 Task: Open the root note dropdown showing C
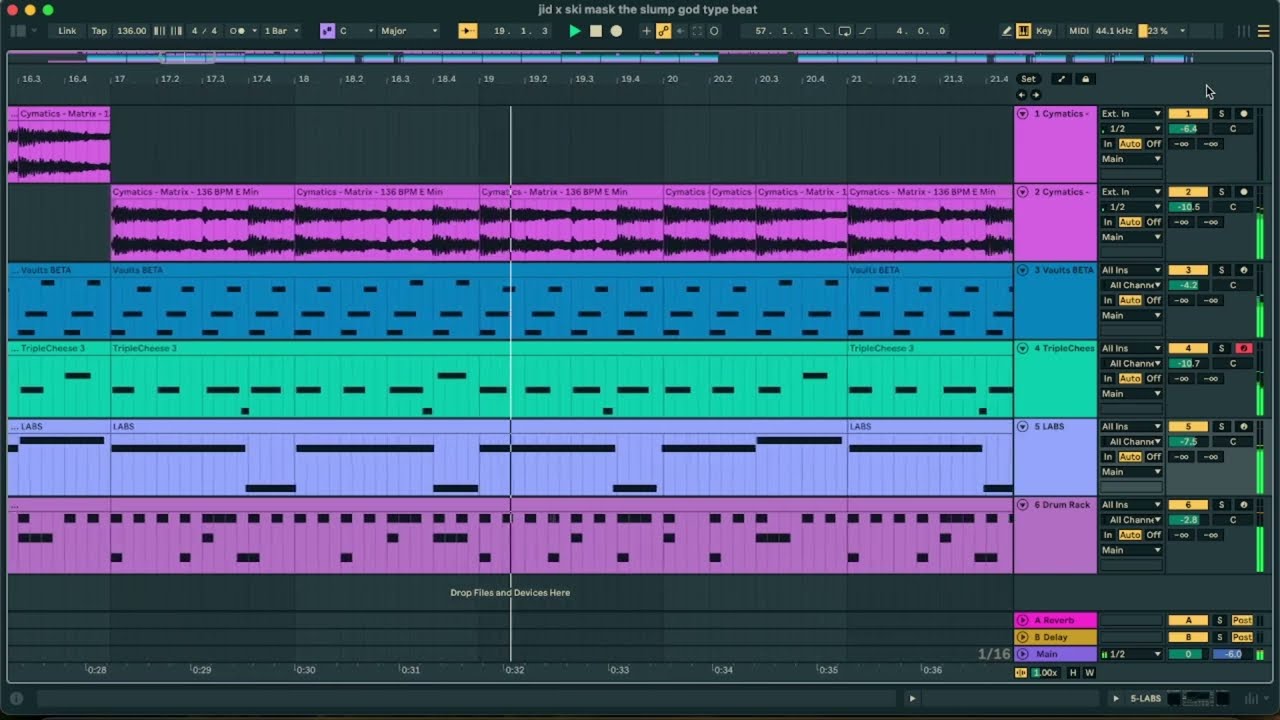coord(355,31)
